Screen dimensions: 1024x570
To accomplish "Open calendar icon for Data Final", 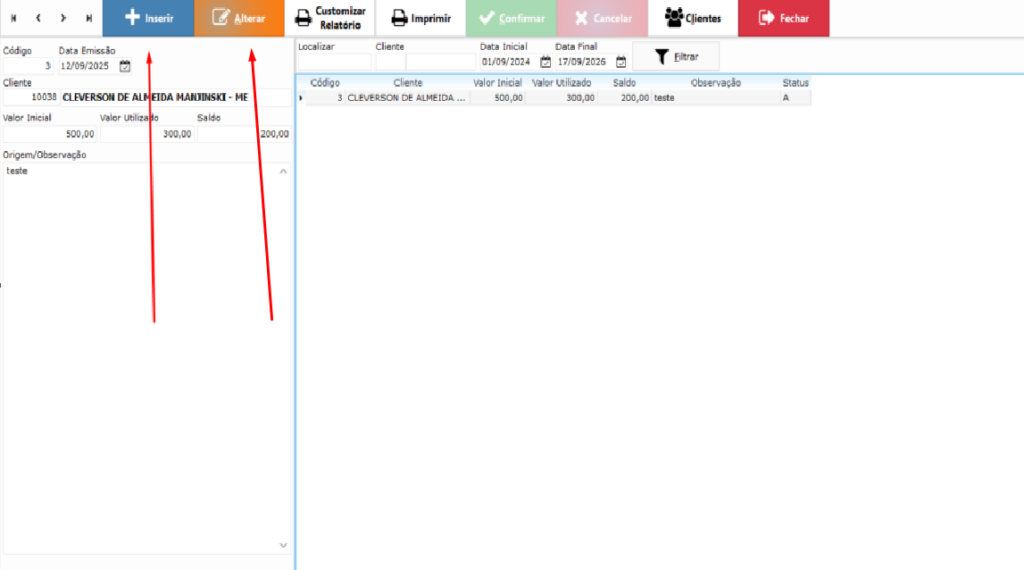I will [x=621, y=62].
